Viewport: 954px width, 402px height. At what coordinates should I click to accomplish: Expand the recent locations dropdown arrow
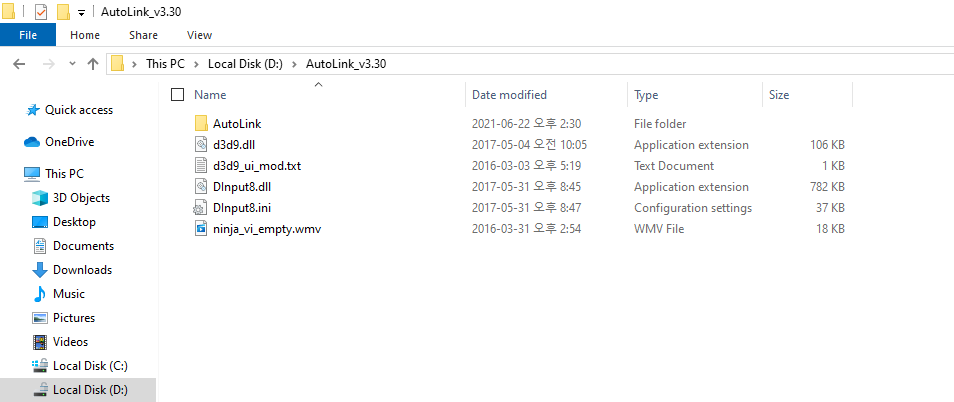[x=72, y=64]
